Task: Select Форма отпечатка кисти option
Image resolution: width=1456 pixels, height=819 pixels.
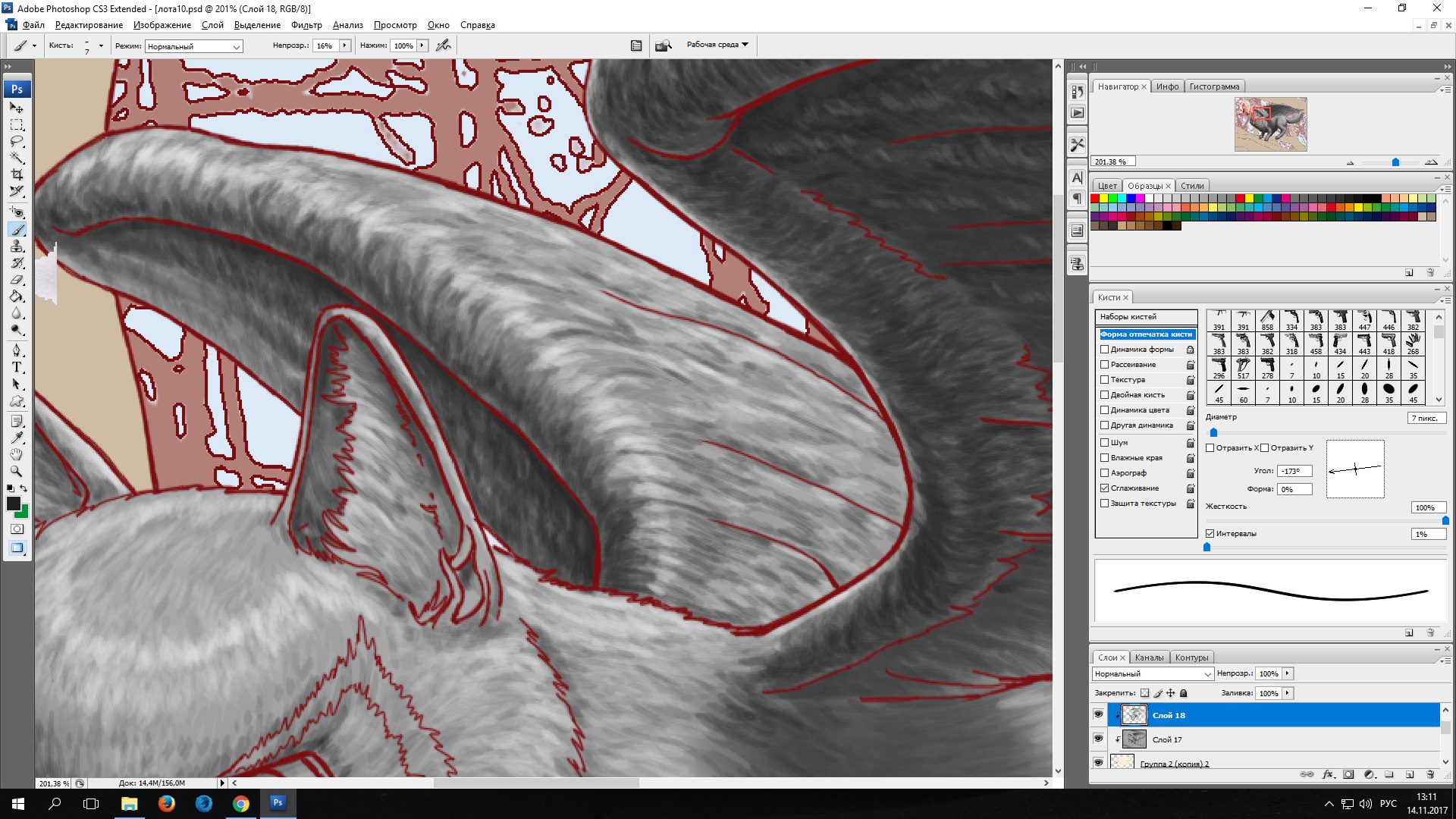Action: 1146,334
